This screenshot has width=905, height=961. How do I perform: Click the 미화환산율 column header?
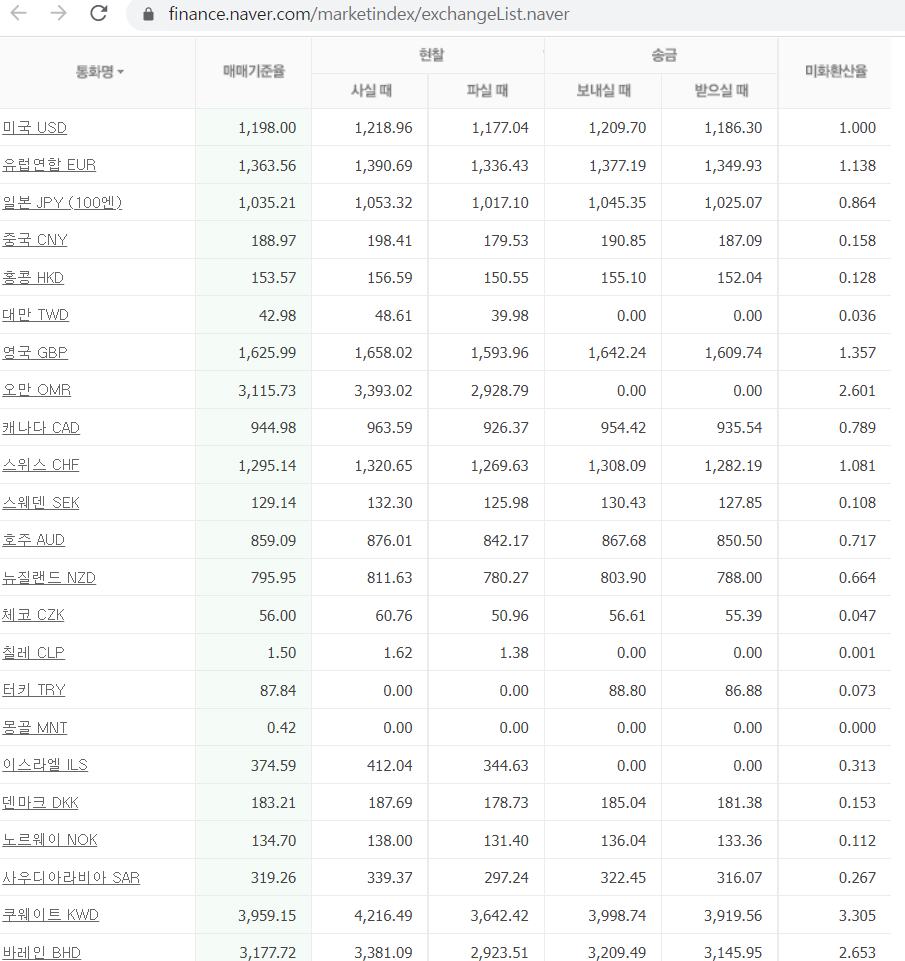click(x=836, y=71)
